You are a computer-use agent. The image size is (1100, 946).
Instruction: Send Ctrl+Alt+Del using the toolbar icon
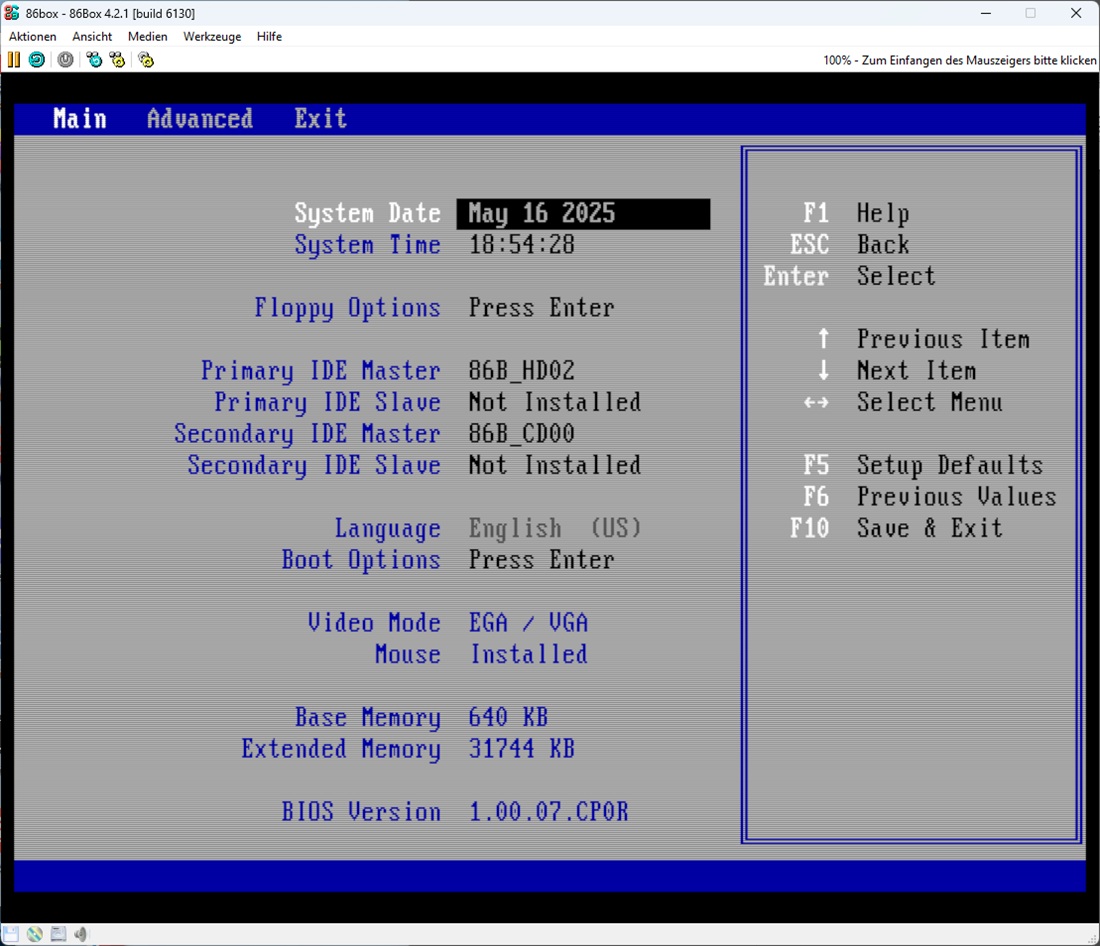pos(94,60)
